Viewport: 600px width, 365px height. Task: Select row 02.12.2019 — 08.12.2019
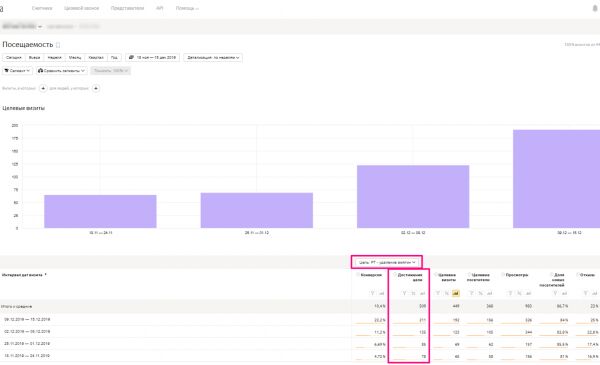tap(300, 332)
